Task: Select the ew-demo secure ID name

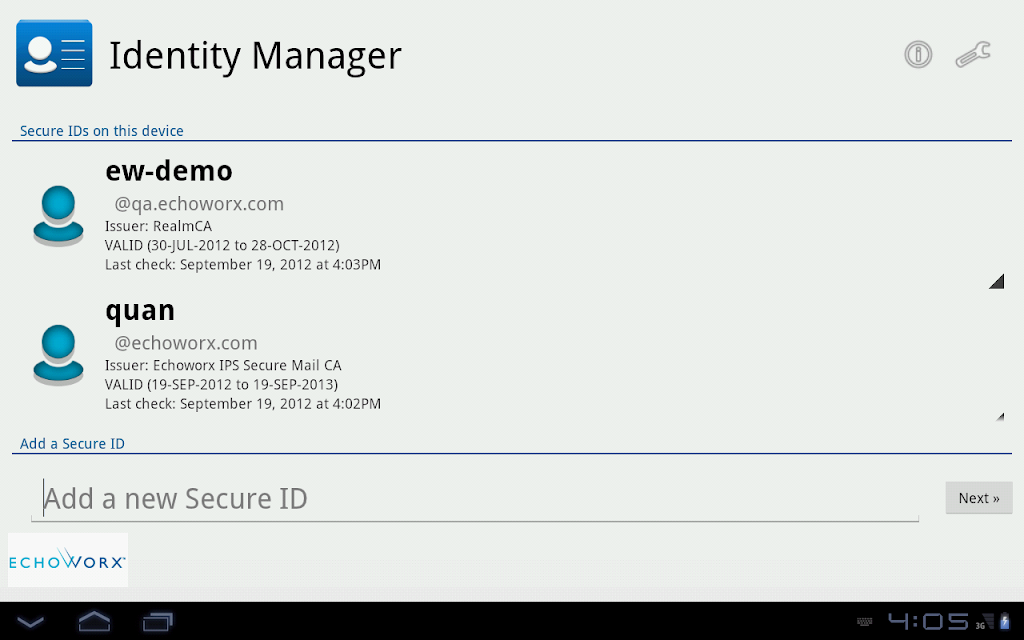Action: coord(169,171)
